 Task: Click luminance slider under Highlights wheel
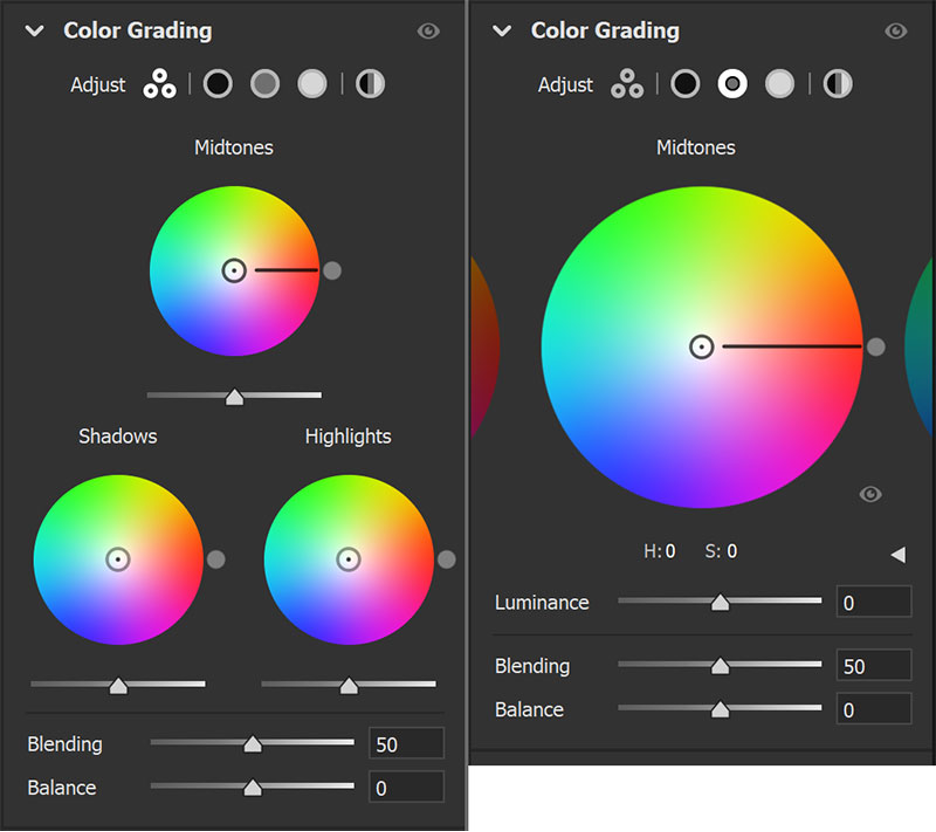click(349, 685)
